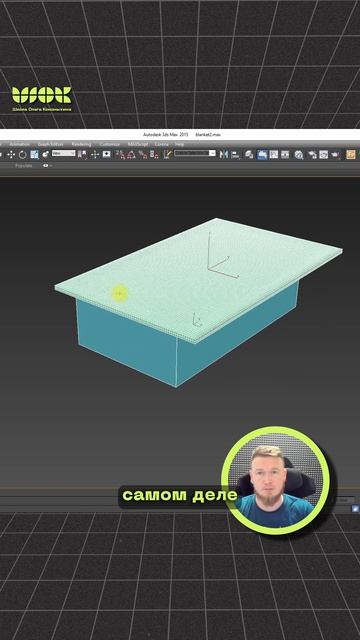Open the Rendering menu
Screen dimensions: 360x640
coord(82,144)
